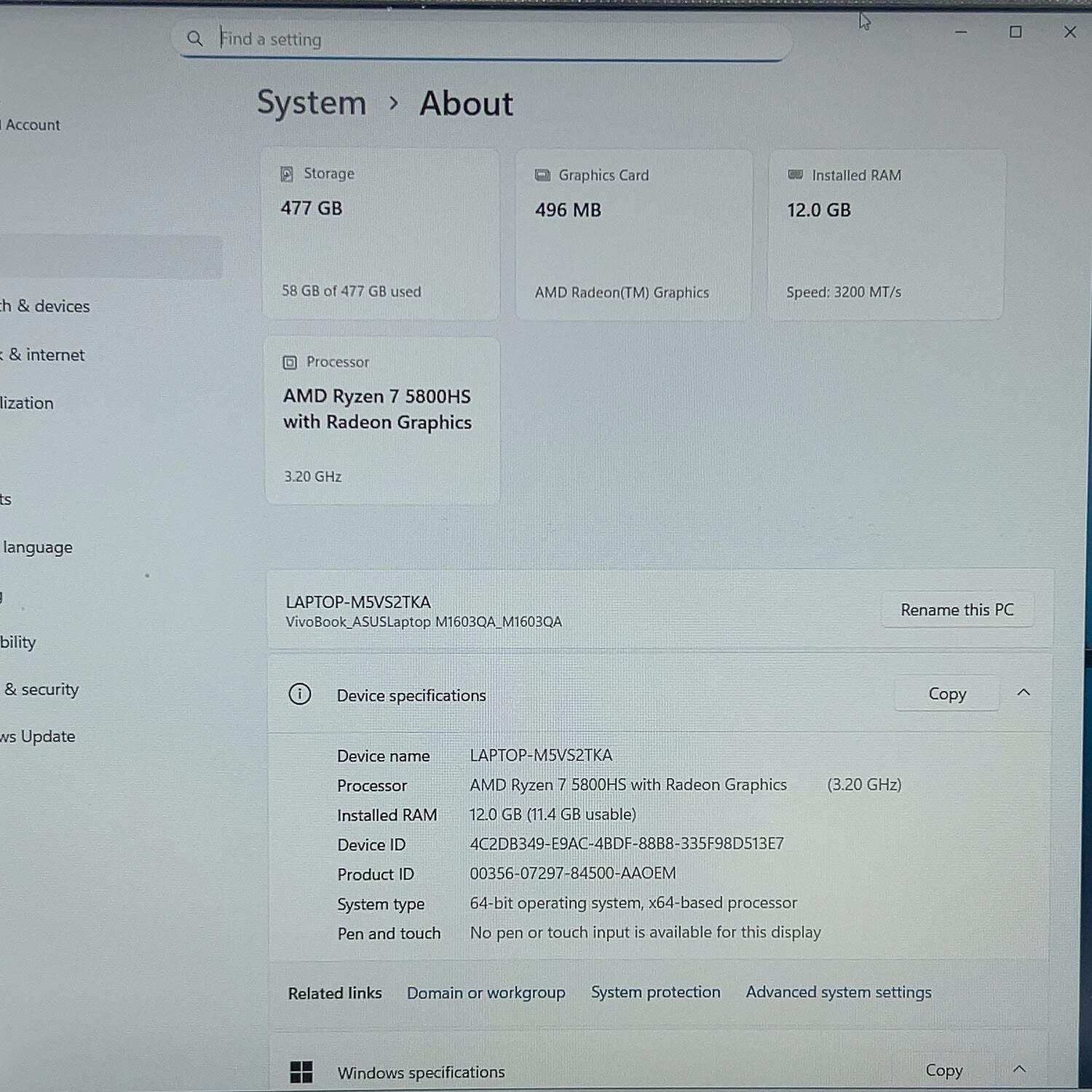Click the System type label
This screenshot has height=1092, width=1092.
click(381, 904)
